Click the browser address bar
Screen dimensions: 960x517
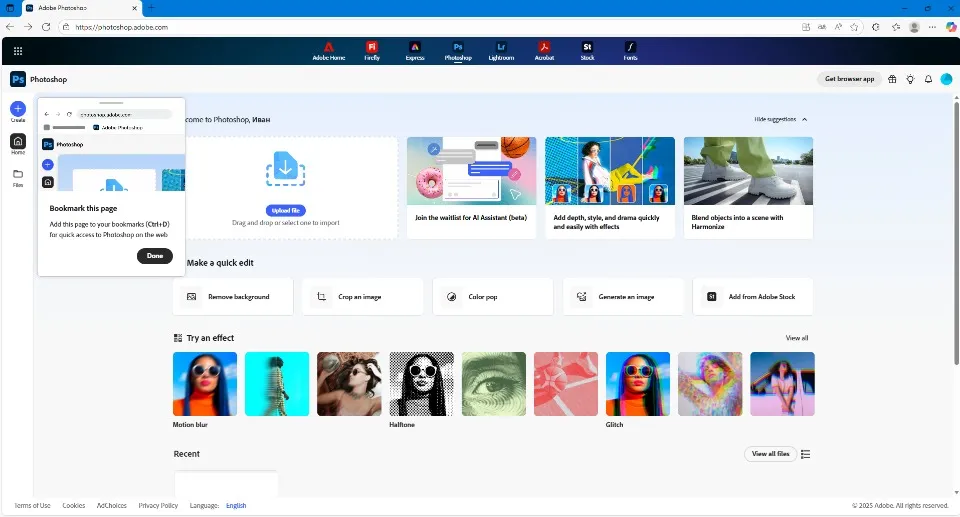click(x=429, y=27)
